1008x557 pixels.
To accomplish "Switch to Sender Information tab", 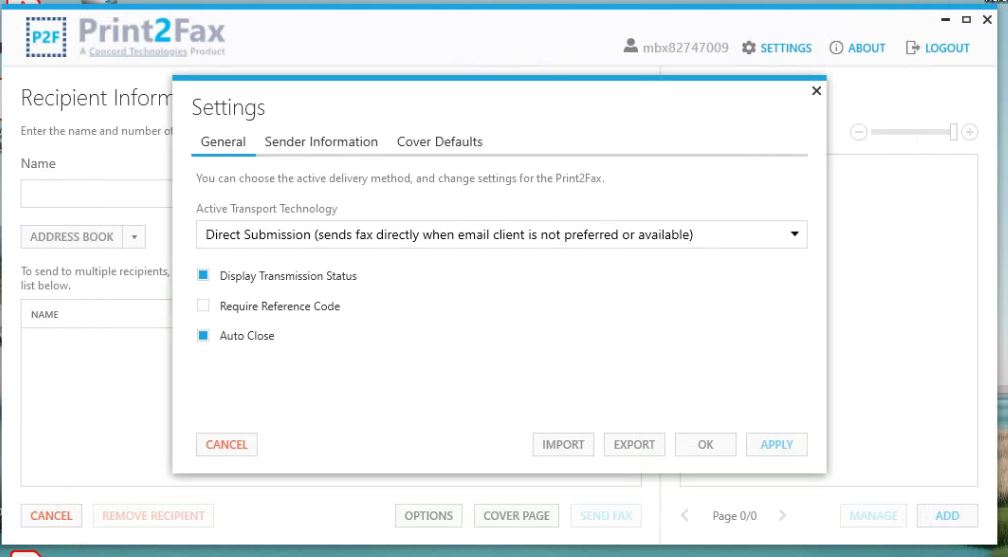I will (x=321, y=142).
